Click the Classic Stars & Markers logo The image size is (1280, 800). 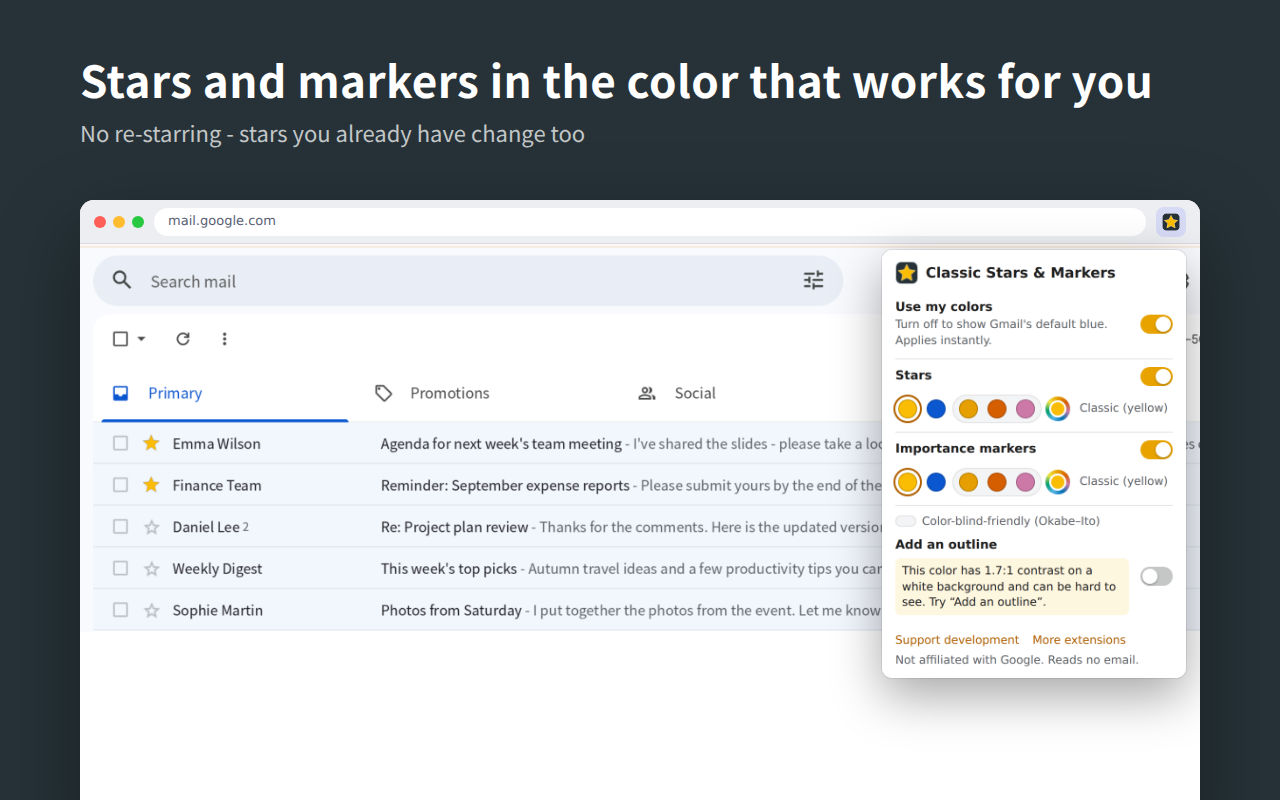point(907,273)
